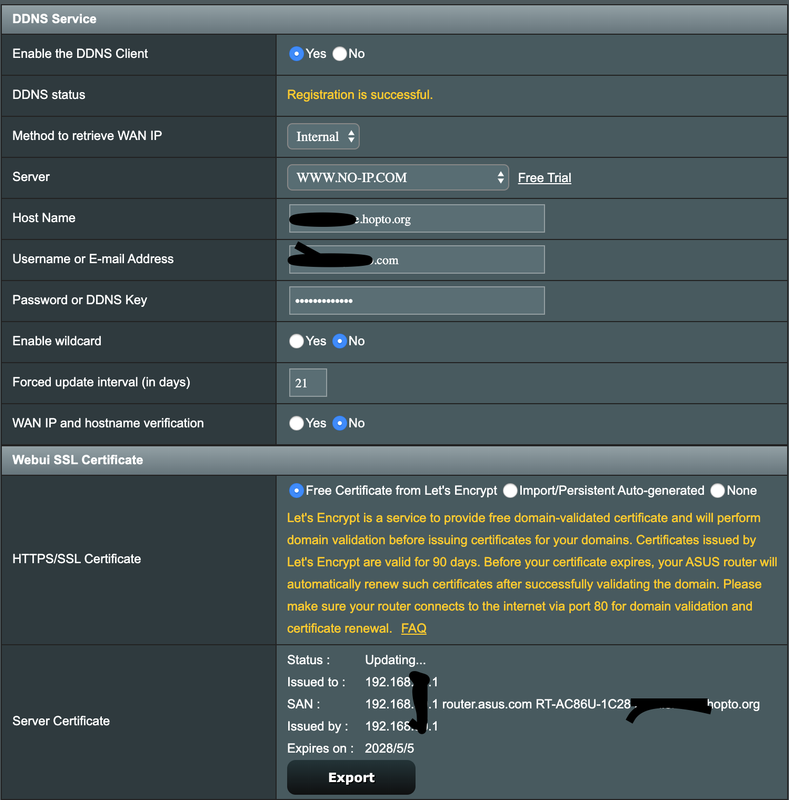The width and height of the screenshot is (789, 800).
Task: Select Yes for WAN IP and hostname verification
Action: (x=297, y=423)
